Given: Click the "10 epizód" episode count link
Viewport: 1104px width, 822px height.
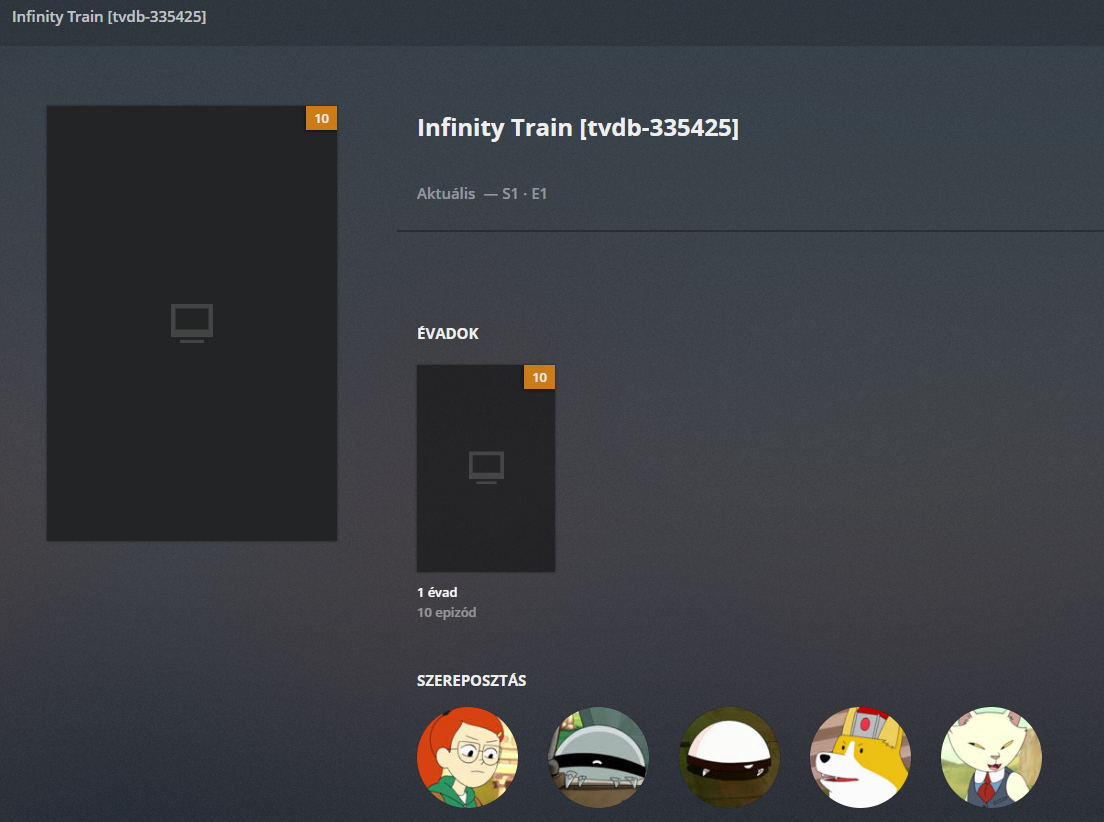Looking at the screenshot, I should [446, 612].
